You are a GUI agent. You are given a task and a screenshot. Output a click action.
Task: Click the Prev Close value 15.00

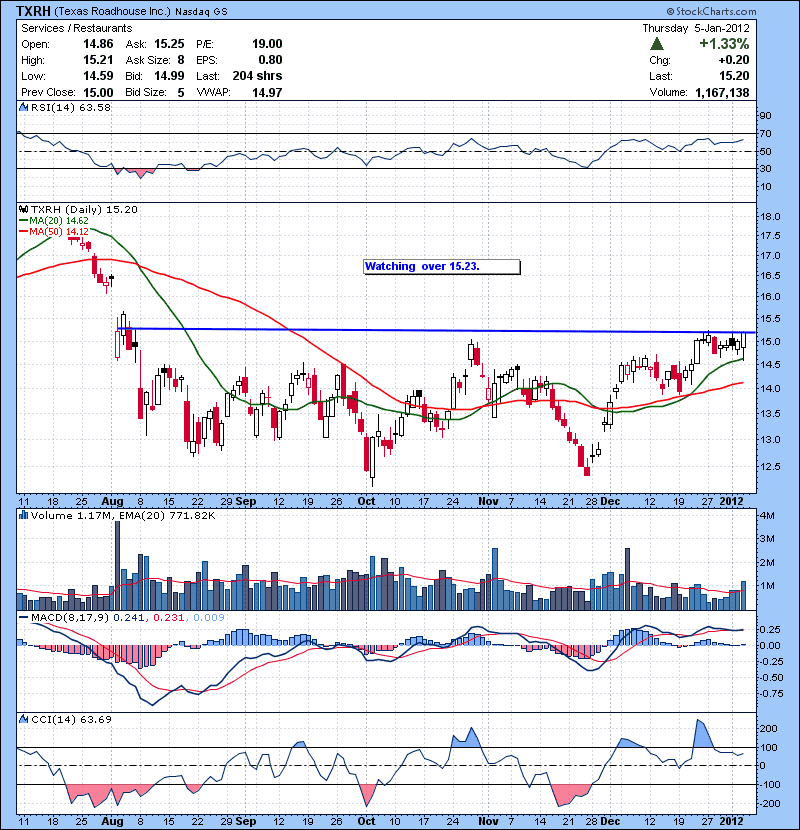coord(98,93)
